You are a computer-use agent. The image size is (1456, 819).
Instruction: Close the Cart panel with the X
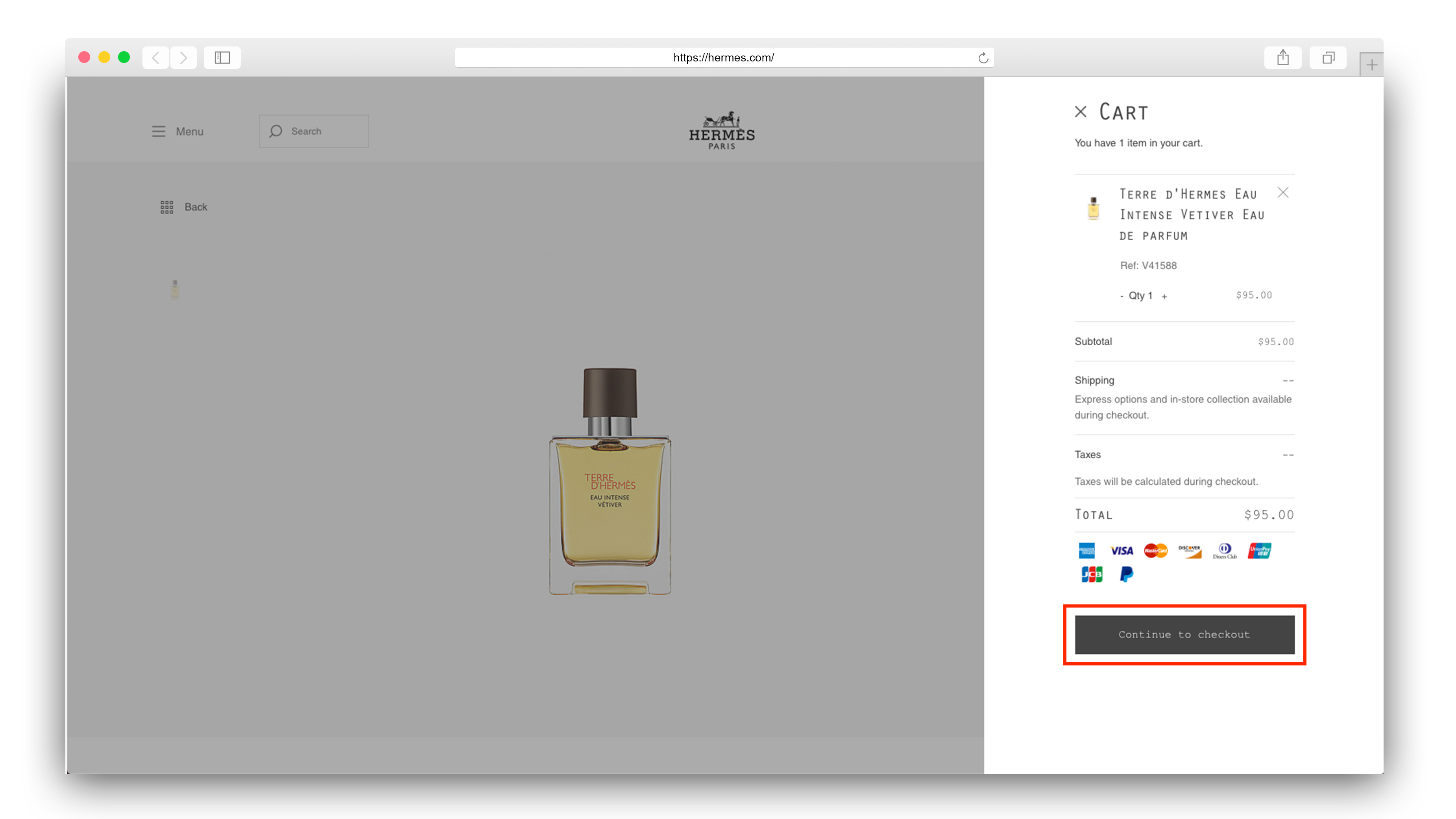tap(1080, 112)
